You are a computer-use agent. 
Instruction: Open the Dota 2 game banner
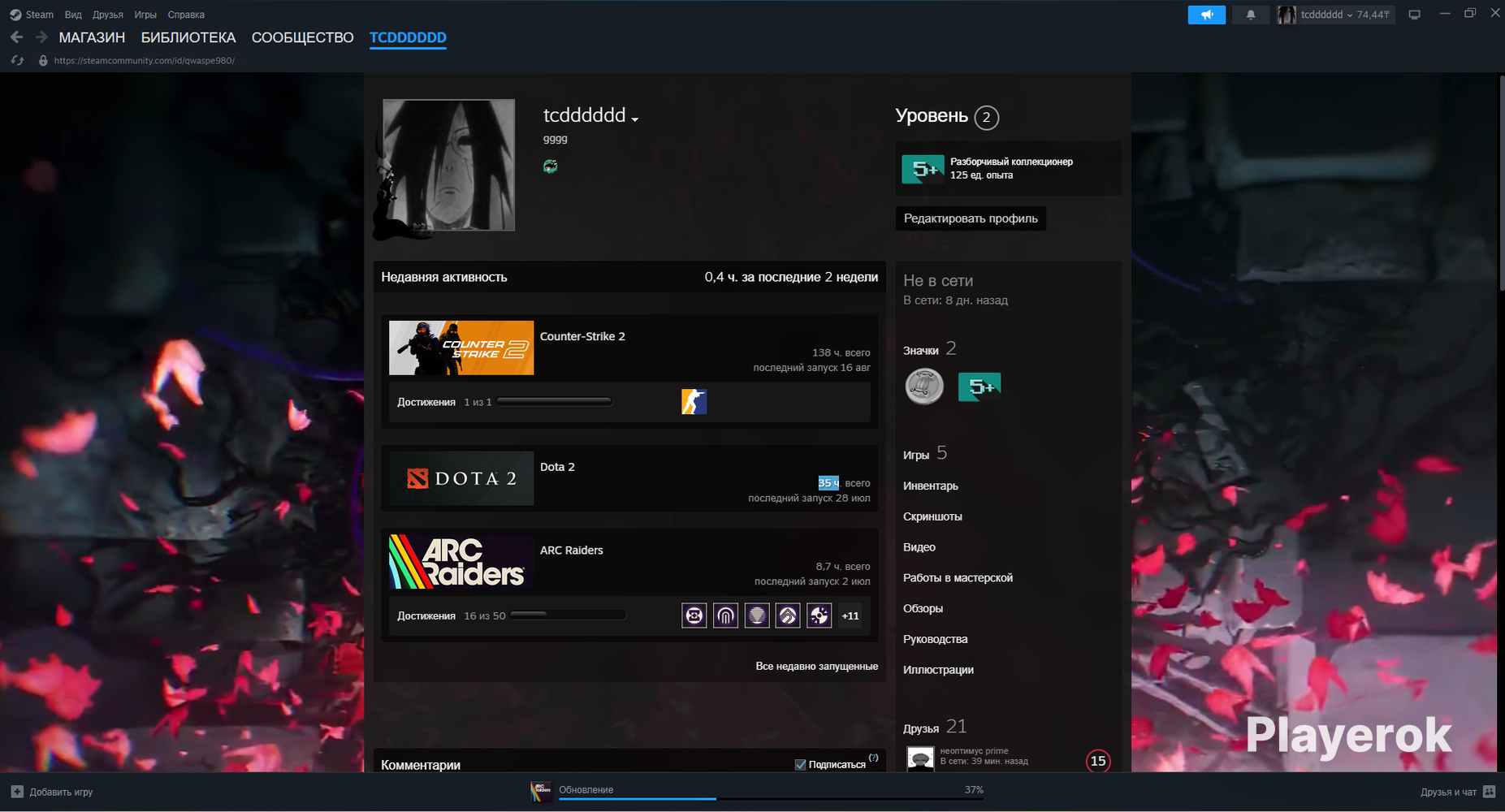[x=461, y=478]
